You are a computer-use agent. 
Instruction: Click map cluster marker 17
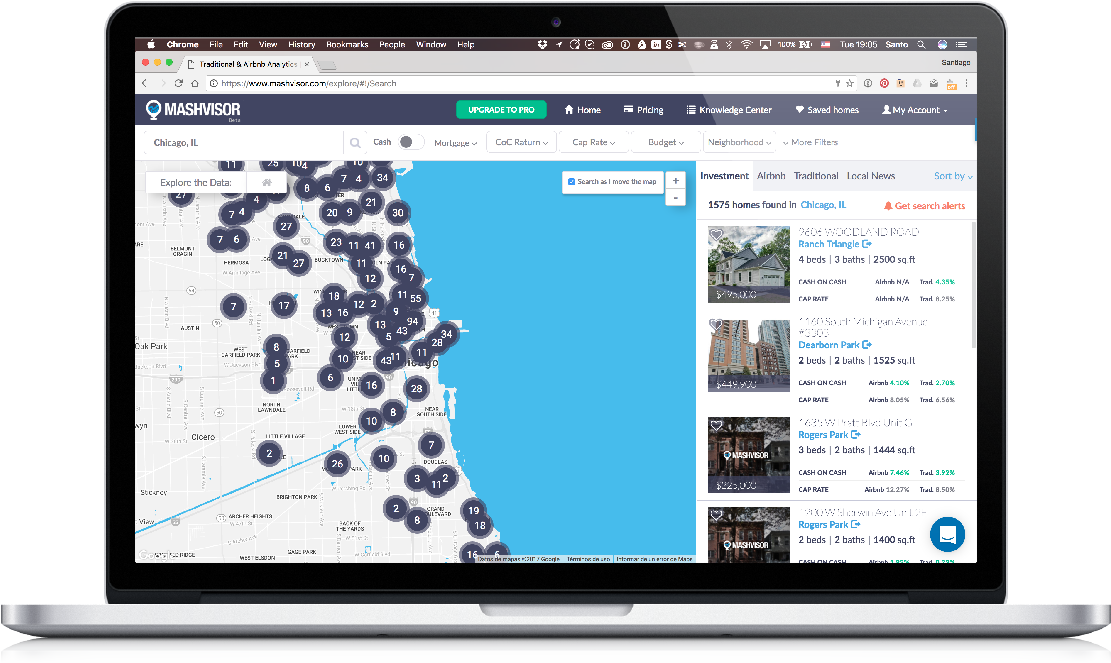[284, 305]
